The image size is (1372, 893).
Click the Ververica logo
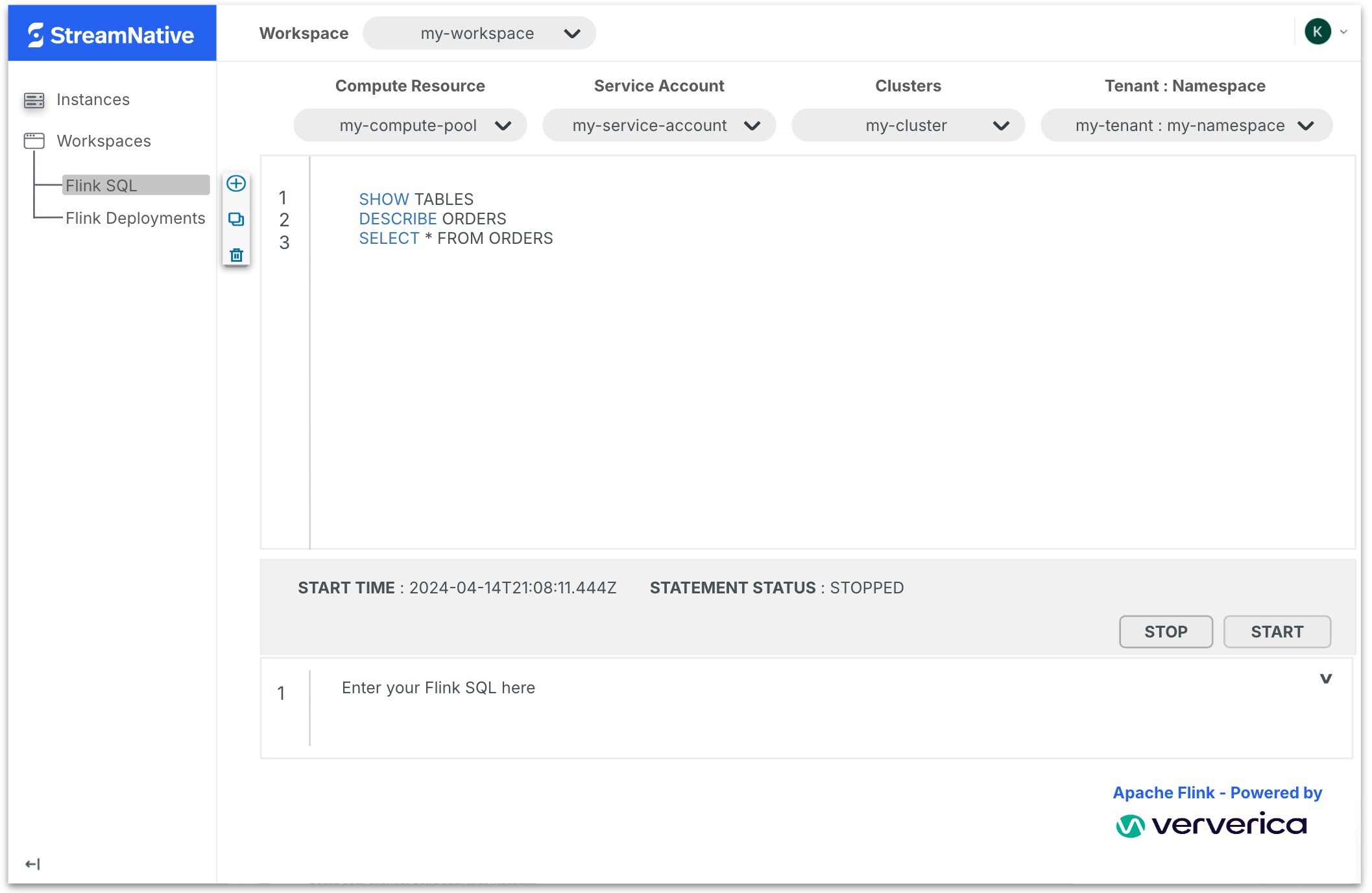(1211, 825)
